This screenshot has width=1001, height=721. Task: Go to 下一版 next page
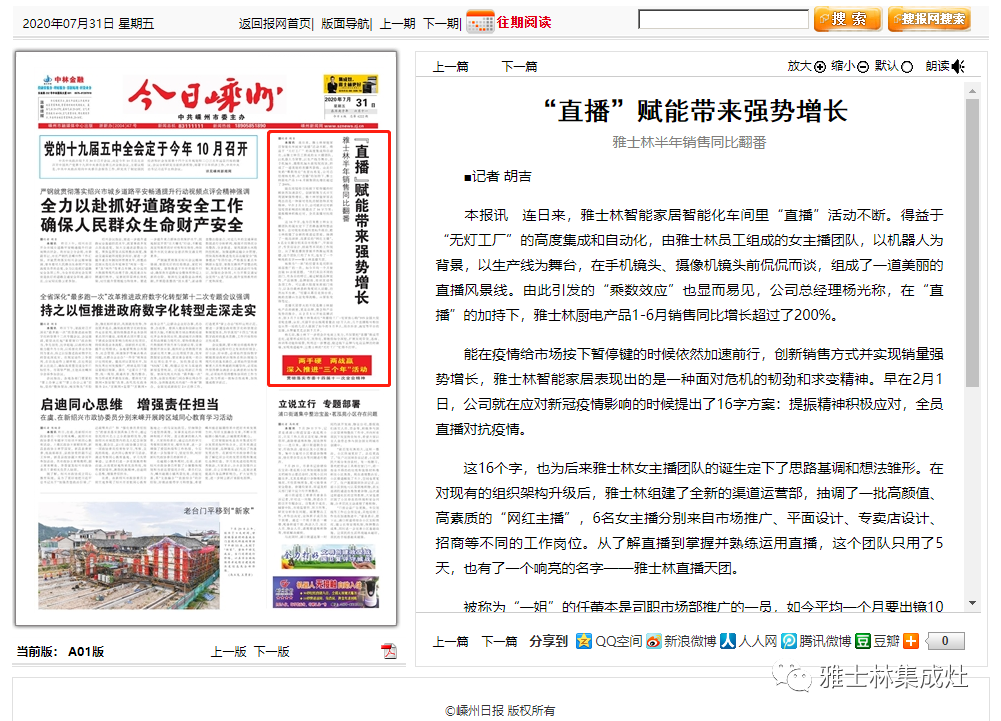272,651
